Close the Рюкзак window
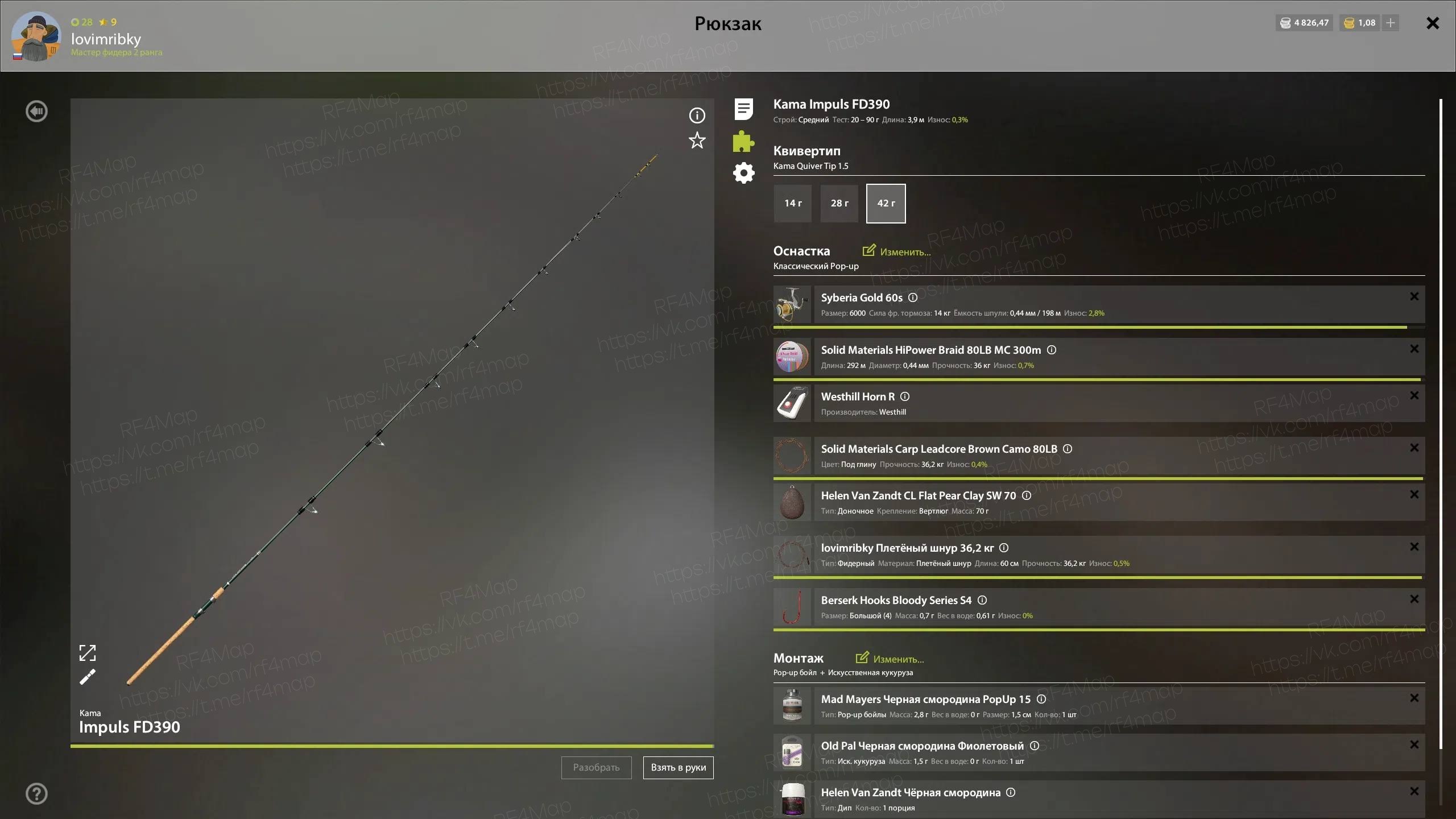This screenshot has width=1456, height=819. (1433, 23)
